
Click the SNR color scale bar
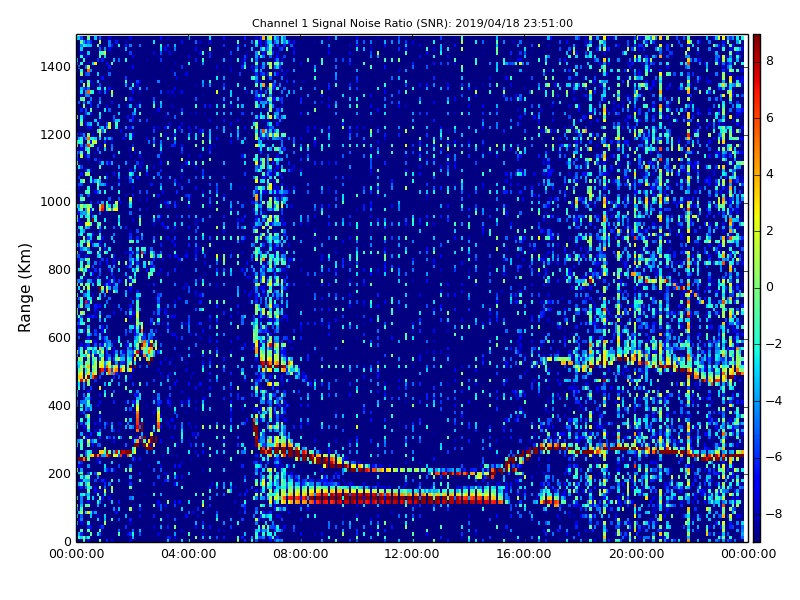(x=757, y=288)
